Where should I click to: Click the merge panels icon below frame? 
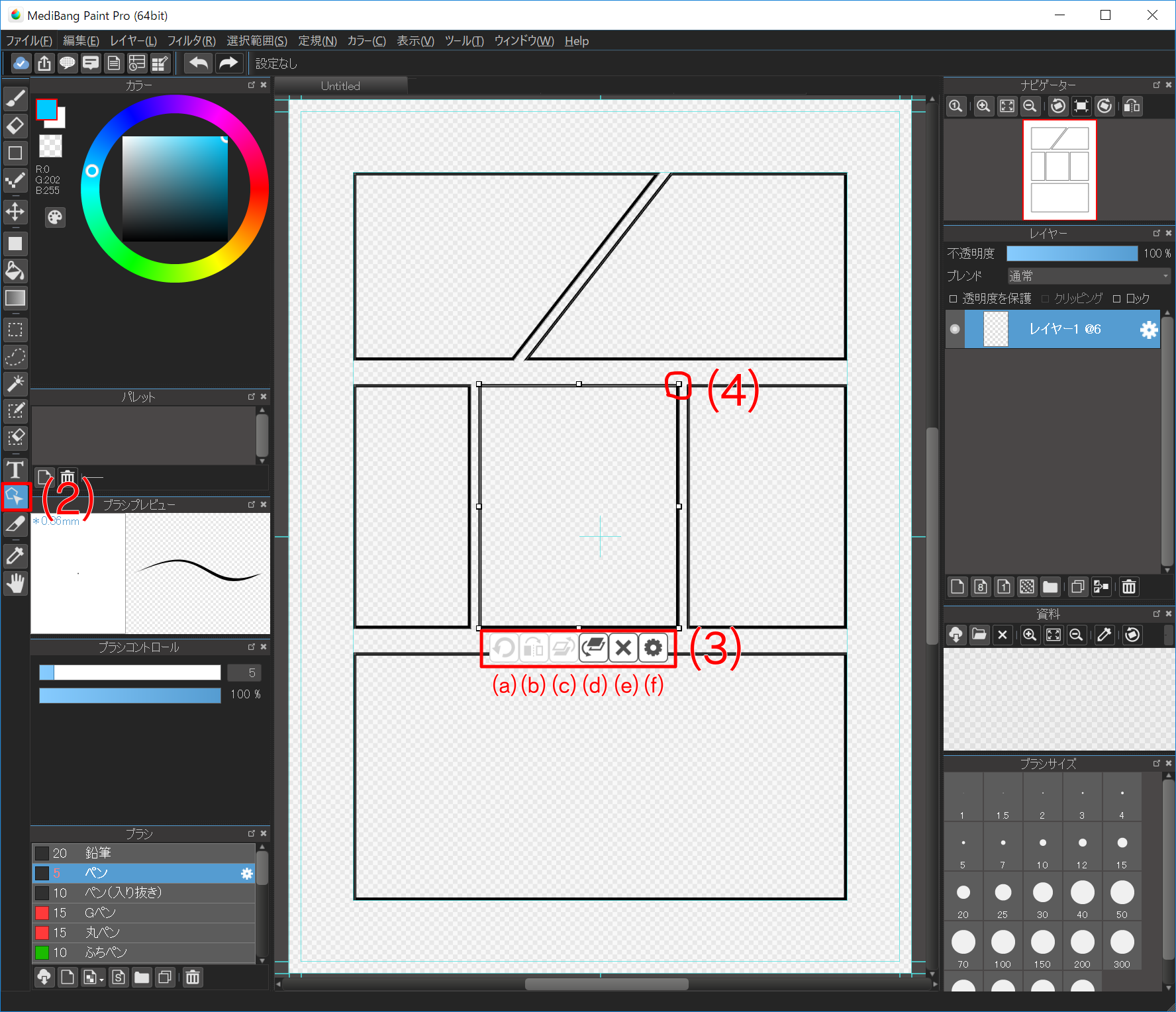[x=593, y=648]
